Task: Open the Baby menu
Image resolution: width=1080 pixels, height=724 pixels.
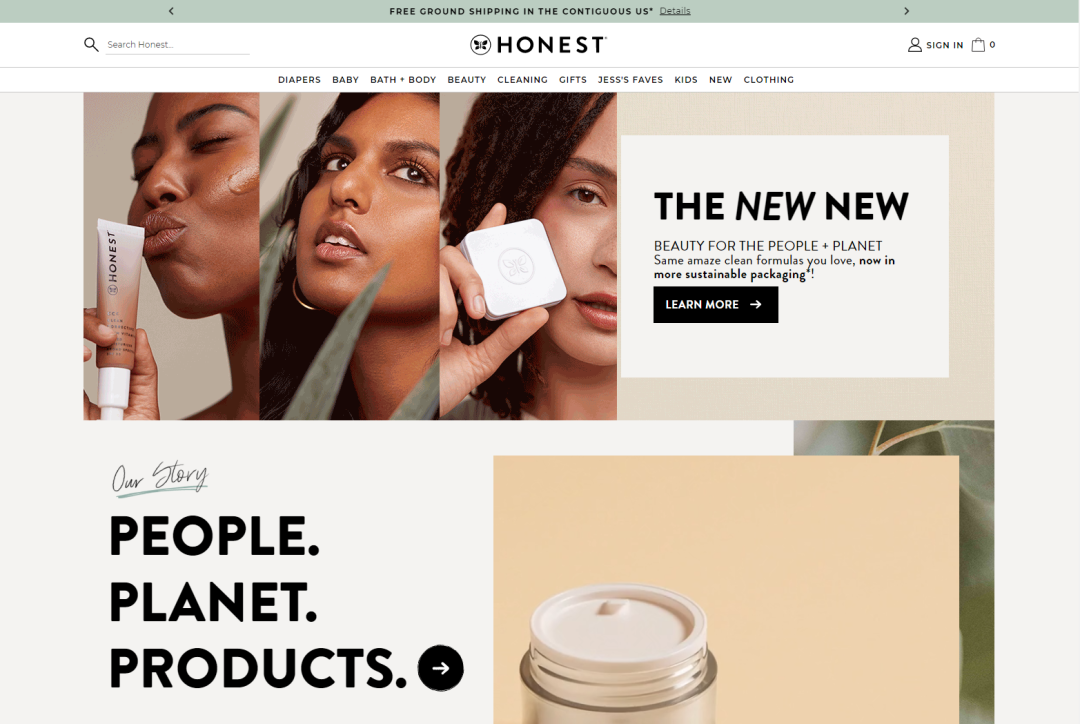Action: (345, 80)
